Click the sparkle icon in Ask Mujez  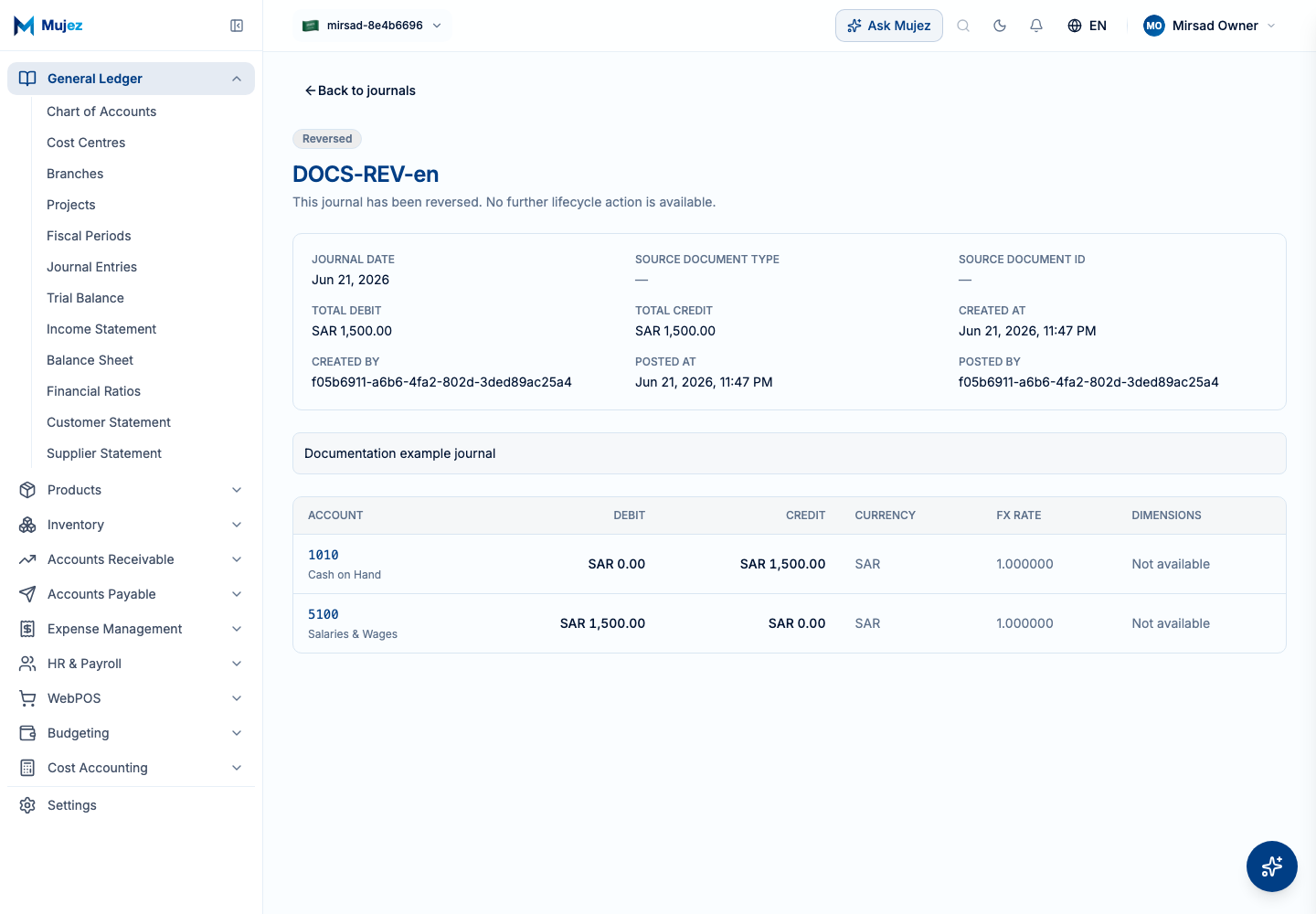tap(854, 26)
